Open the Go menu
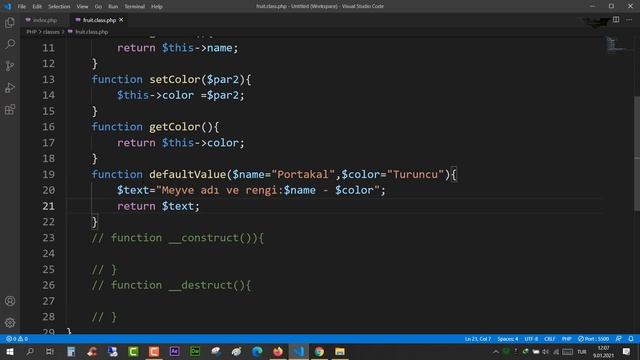 (98, 6)
